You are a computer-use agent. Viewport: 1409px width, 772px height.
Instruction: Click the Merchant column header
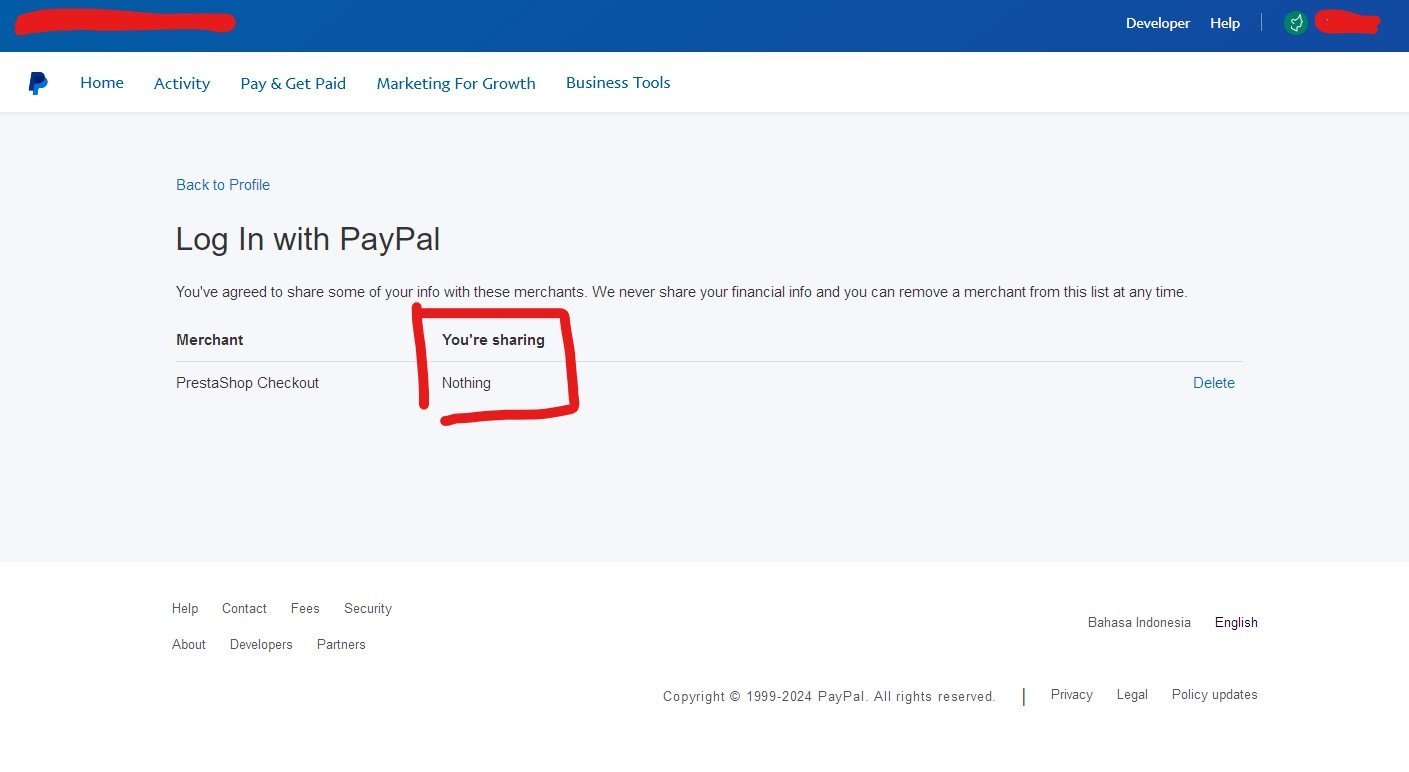pyautogui.click(x=210, y=340)
